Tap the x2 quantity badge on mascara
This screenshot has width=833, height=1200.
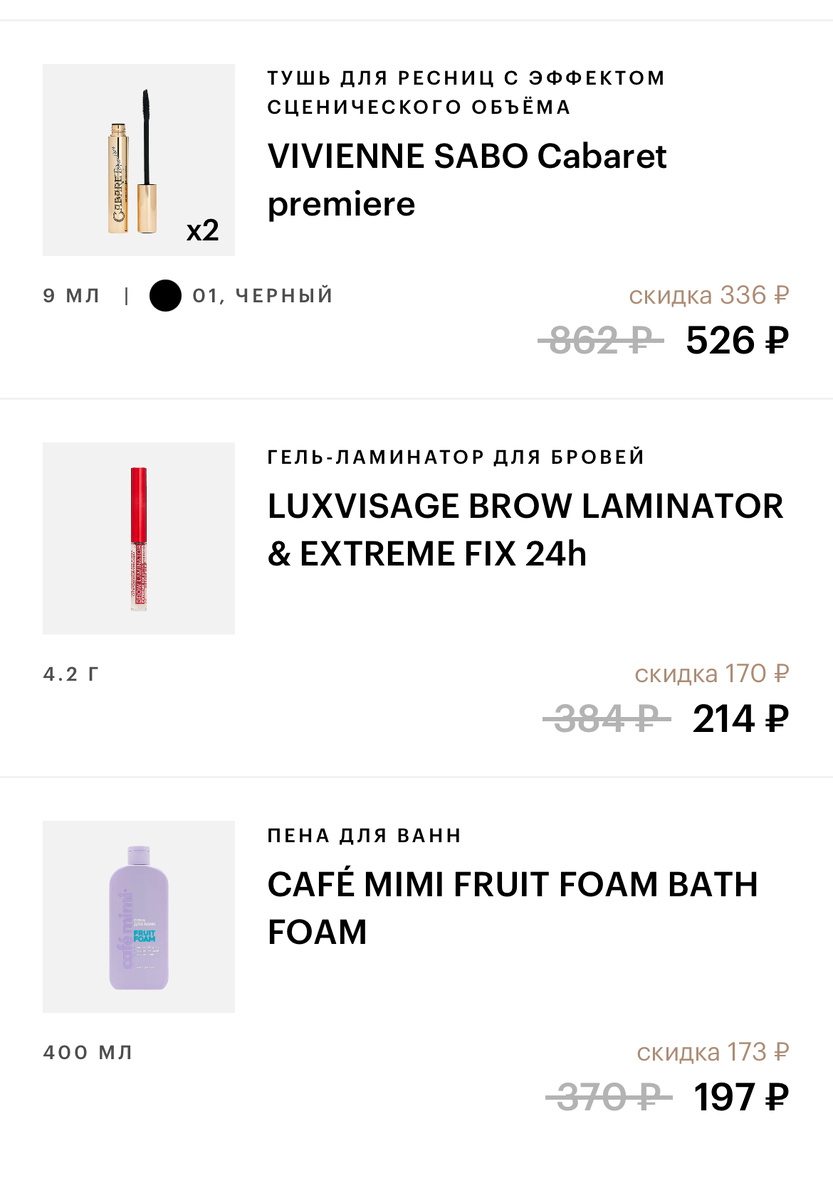[x=202, y=231]
